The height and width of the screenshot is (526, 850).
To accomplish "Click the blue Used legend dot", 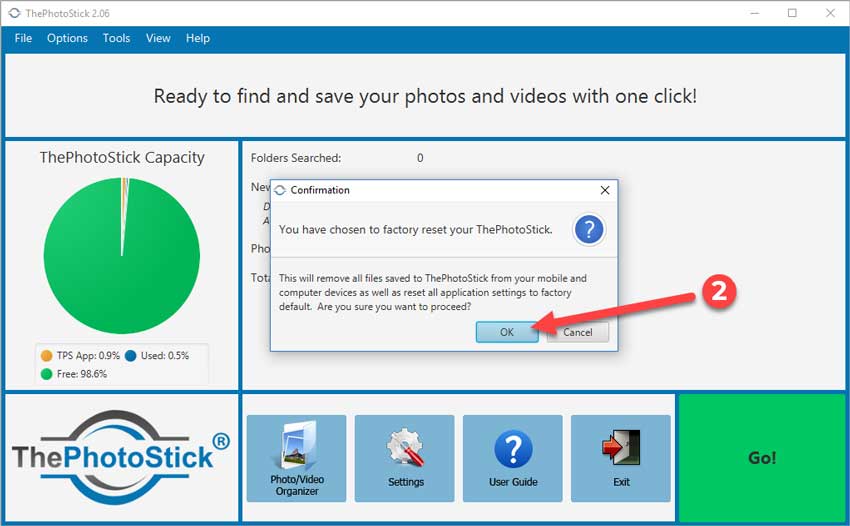I will (131, 356).
